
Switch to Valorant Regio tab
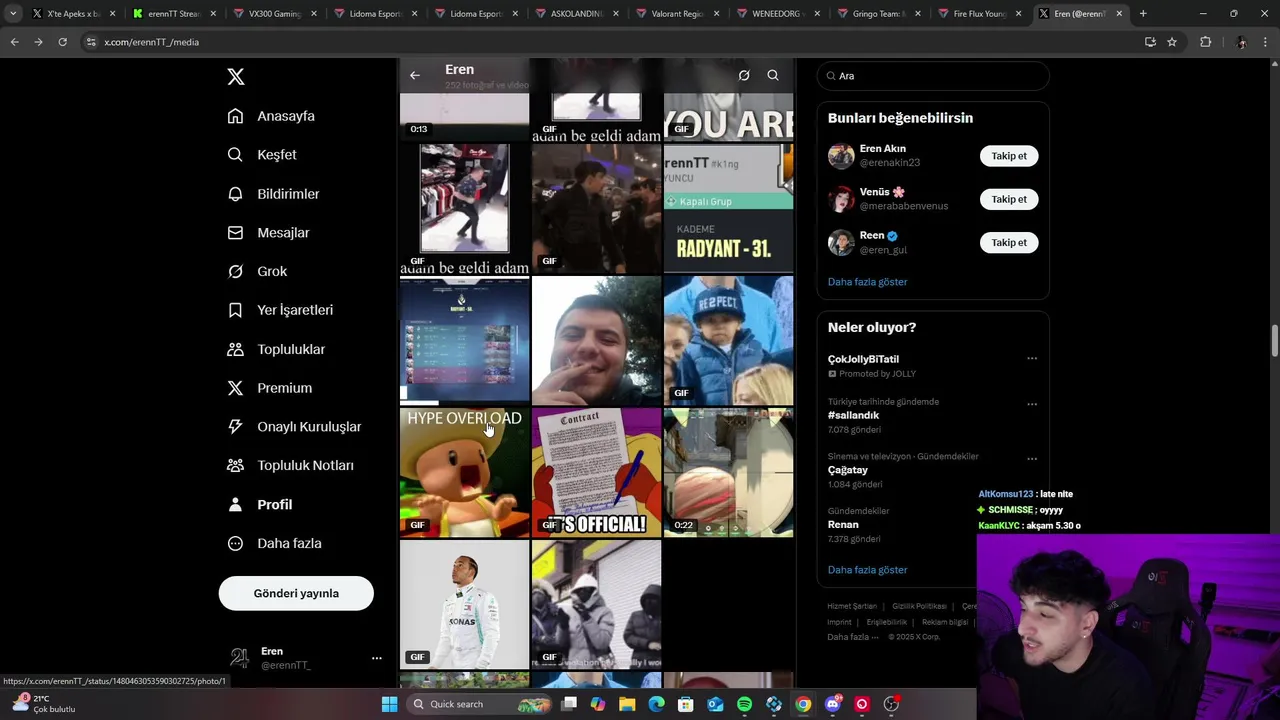pyautogui.click(x=678, y=14)
